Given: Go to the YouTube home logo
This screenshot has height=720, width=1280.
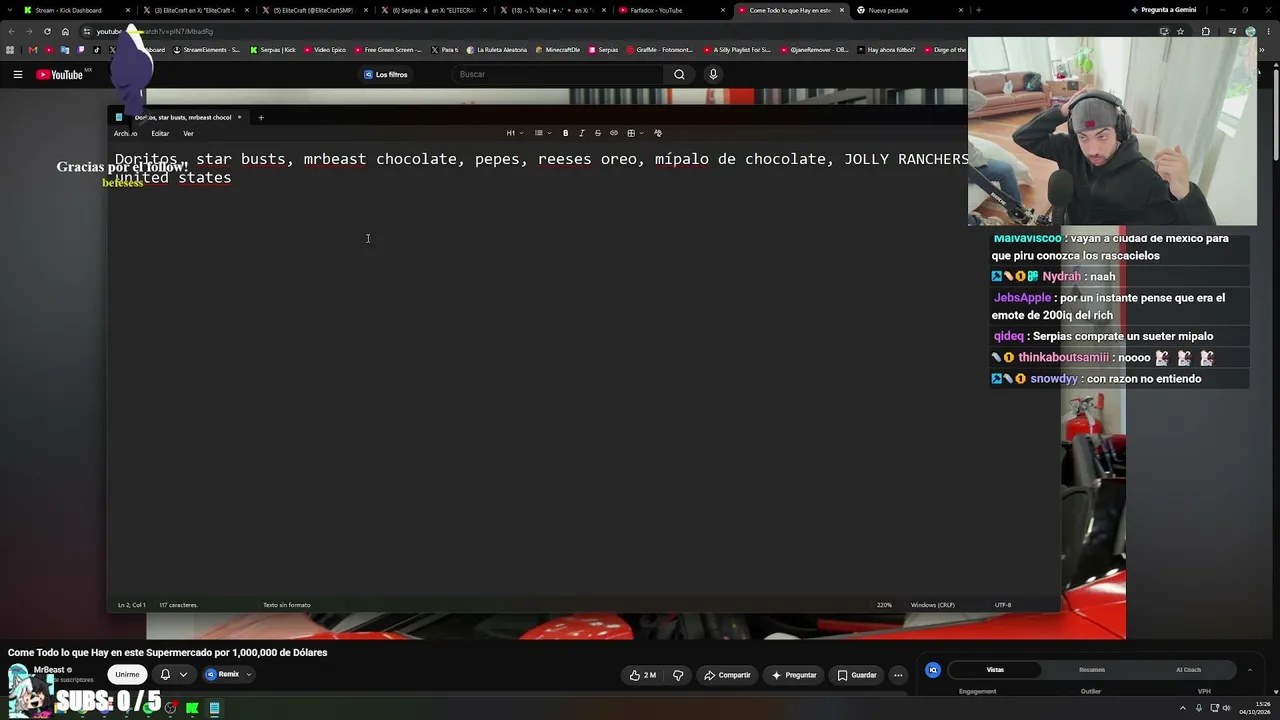Looking at the screenshot, I should click(x=59, y=74).
